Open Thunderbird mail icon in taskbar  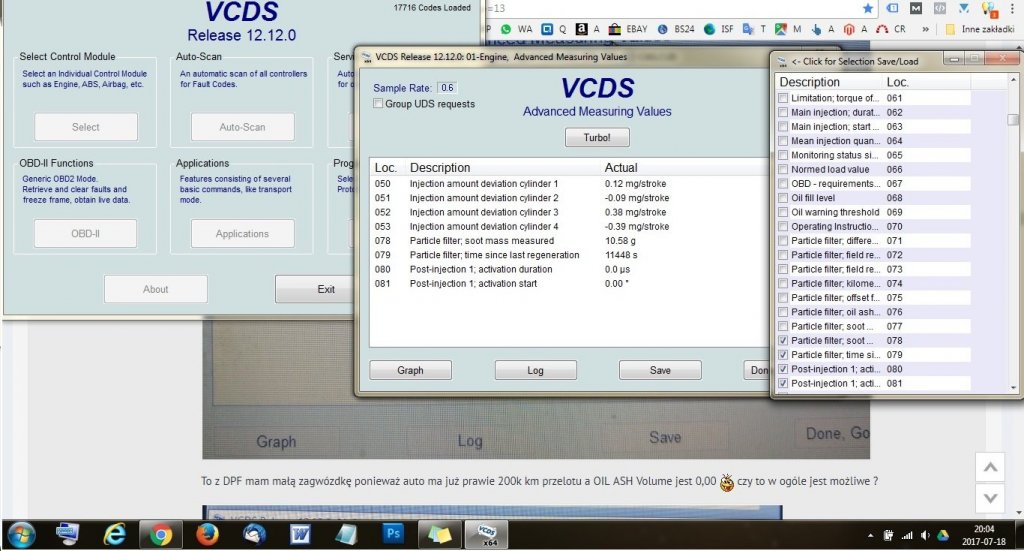[x=254, y=535]
